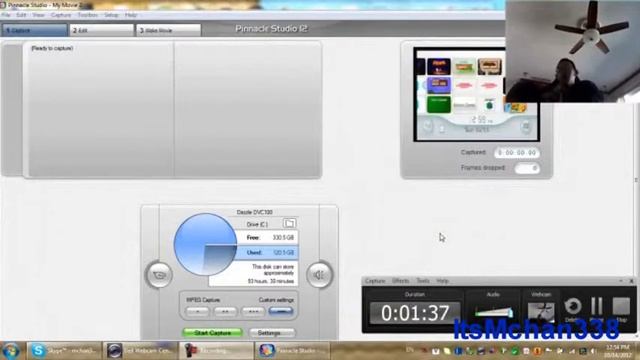Click the Used disk space row
This screenshot has width=640, height=360.
[268, 253]
